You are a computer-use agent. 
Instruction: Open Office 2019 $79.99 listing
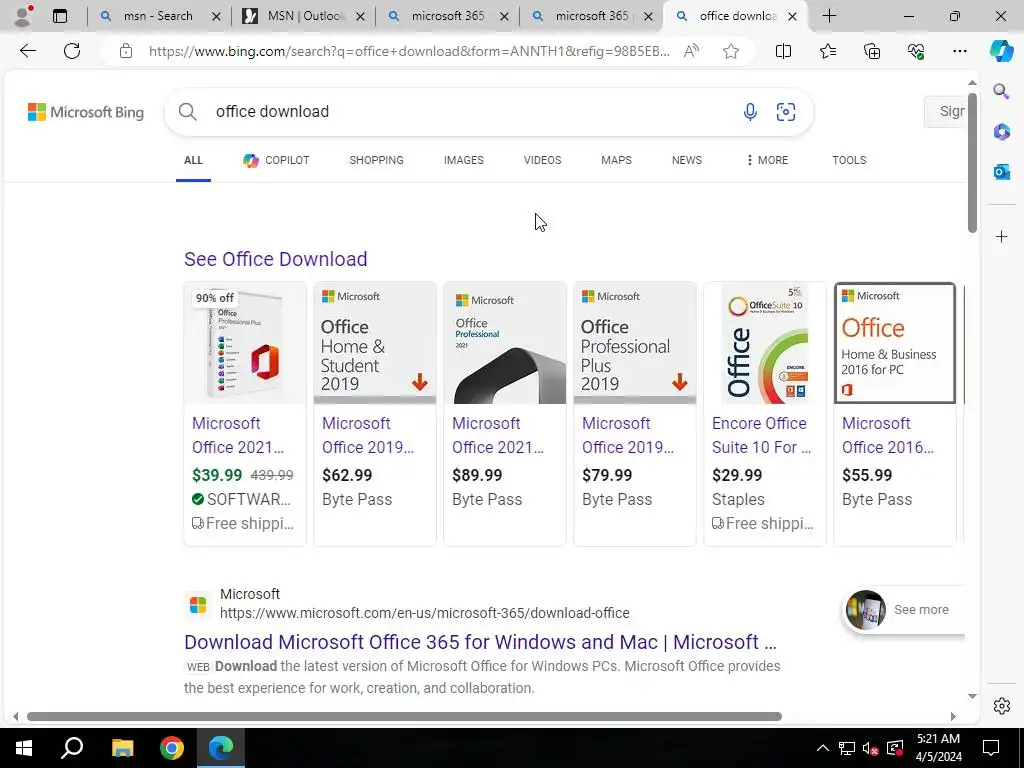coord(635,413)
